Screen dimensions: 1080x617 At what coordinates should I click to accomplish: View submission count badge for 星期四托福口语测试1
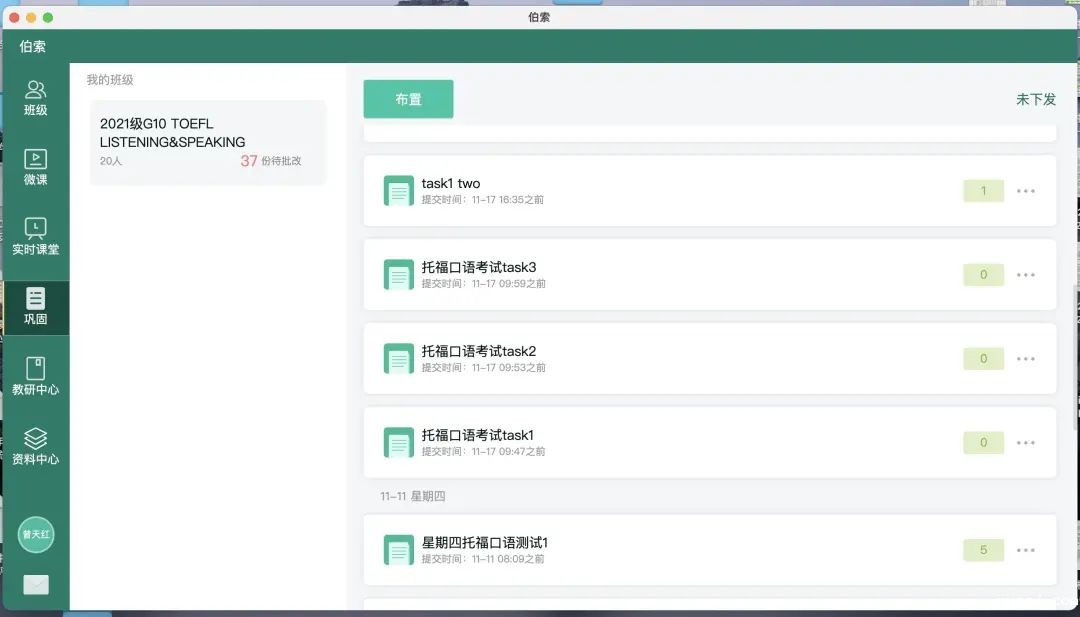pos(983,550)
